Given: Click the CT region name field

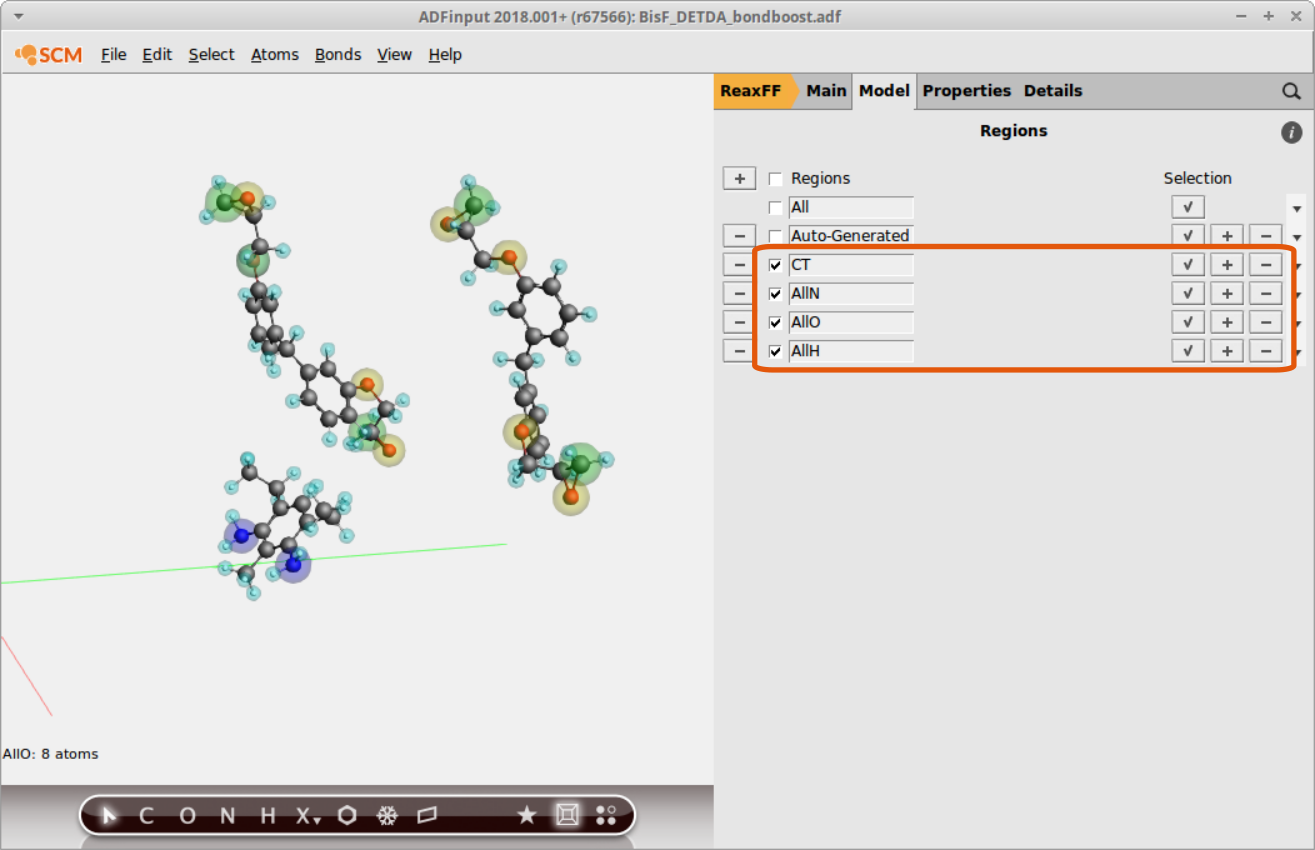Looking at the screenshot, I should point(851,265).
